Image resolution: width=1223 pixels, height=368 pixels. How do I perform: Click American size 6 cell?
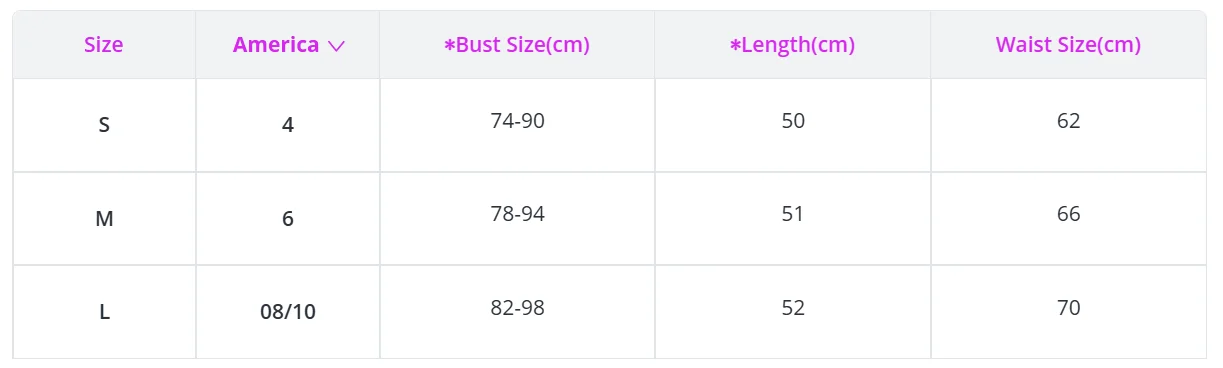click(x=288, y=218)
